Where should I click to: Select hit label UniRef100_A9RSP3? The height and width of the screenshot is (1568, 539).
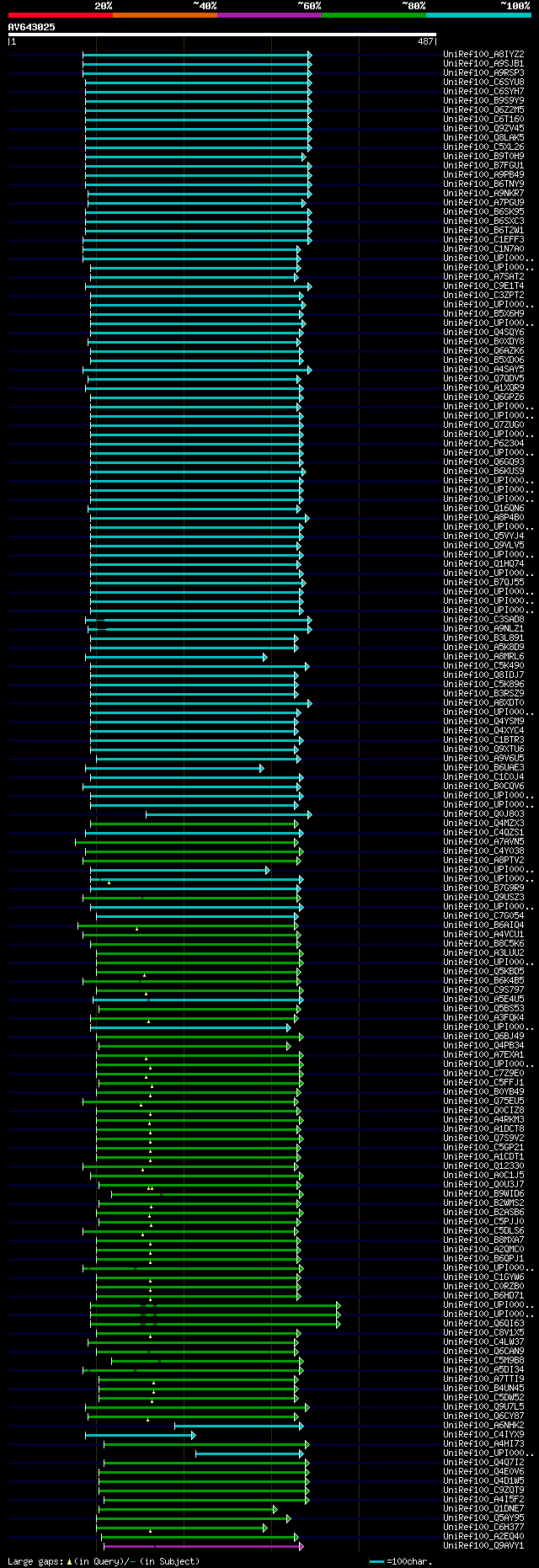(483, 72)
